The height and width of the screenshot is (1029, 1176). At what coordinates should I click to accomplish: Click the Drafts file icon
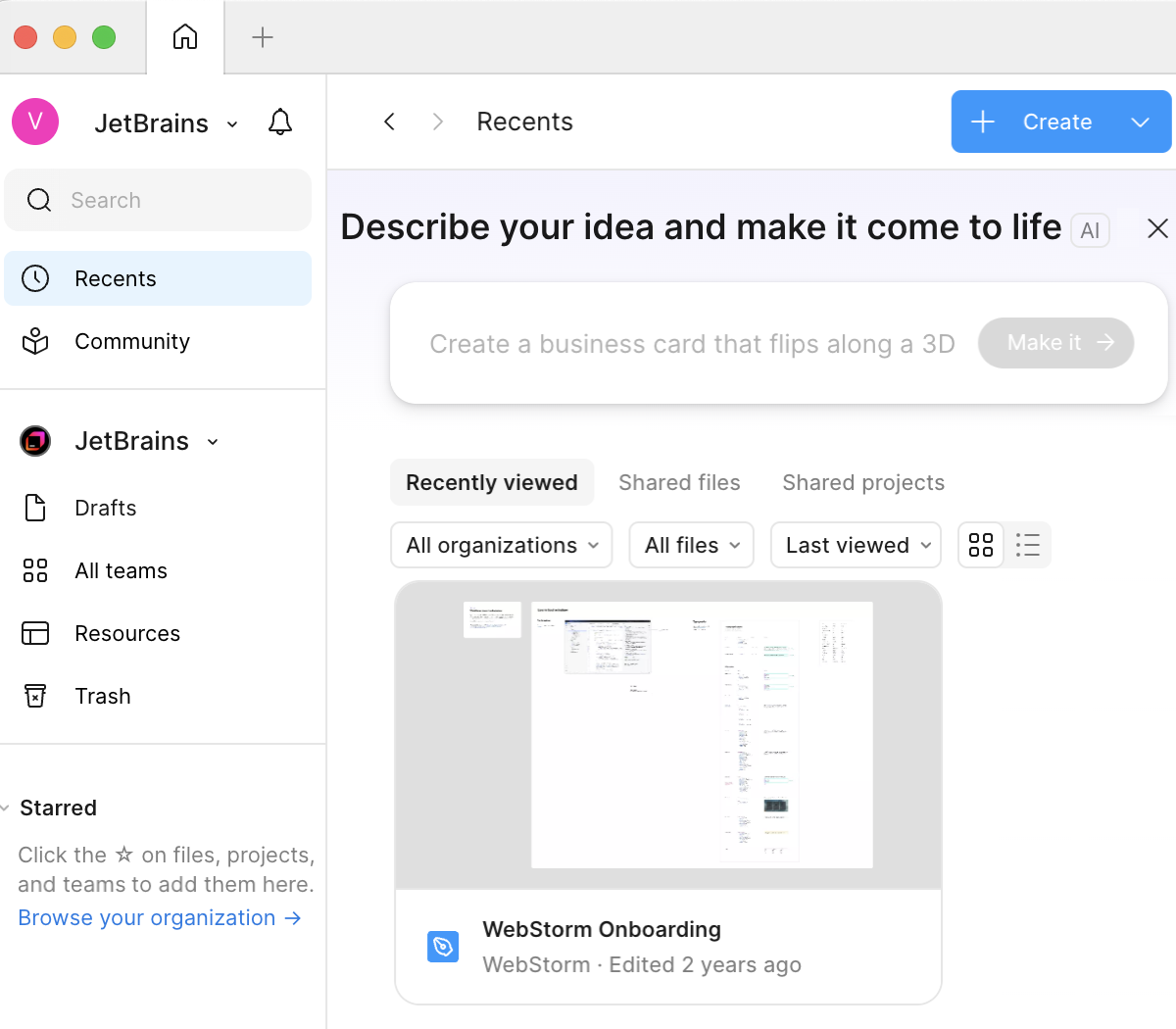click(35, 508)
